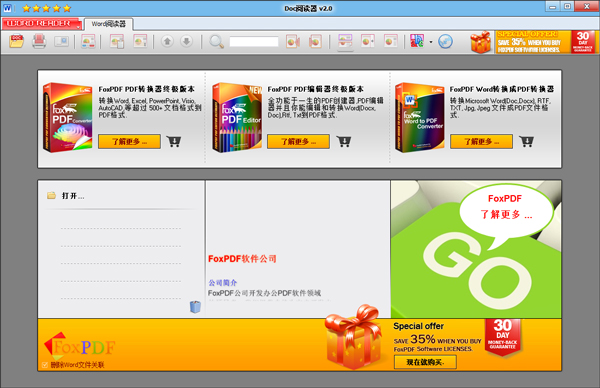Screen dimensions: 600x388
Task: Open the 公司简介 link
Action: [x=223, y=283]
